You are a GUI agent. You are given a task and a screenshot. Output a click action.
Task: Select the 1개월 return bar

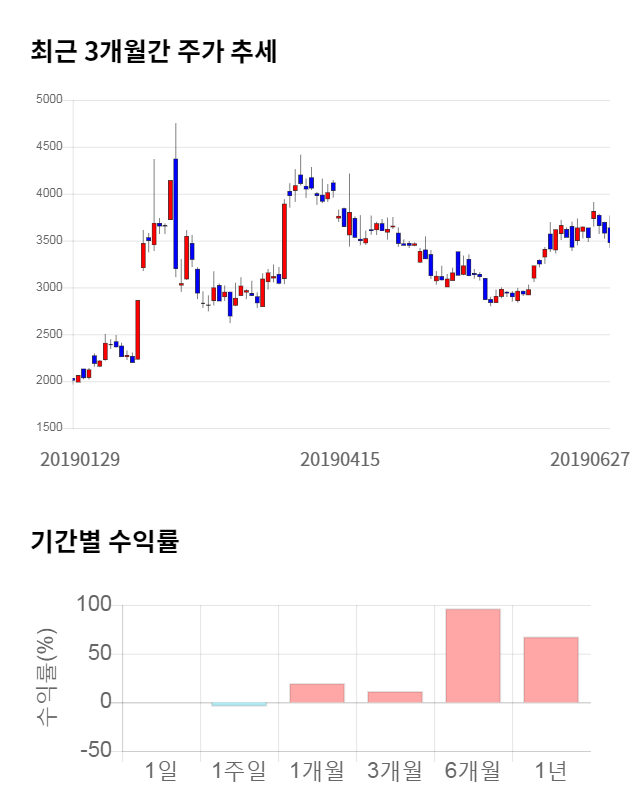point(317,692)
